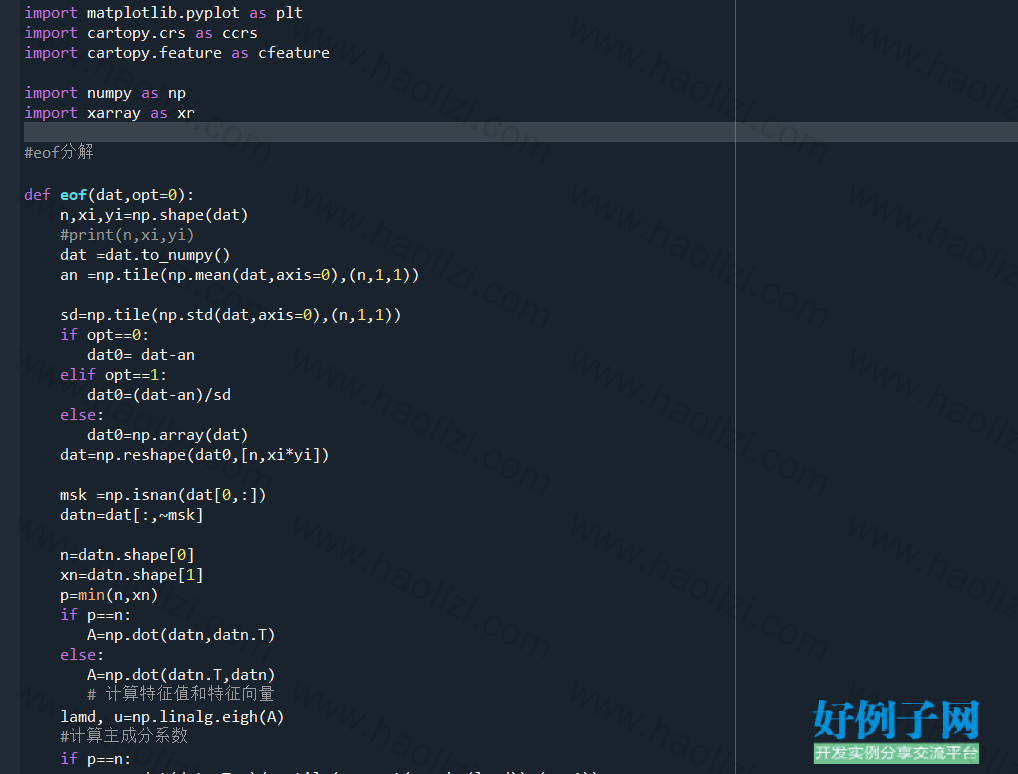This screenshot has width=1018, height=774.
Task: Click the comment '# 计算特征值和特征向量'
Action: tap(180, 694)
